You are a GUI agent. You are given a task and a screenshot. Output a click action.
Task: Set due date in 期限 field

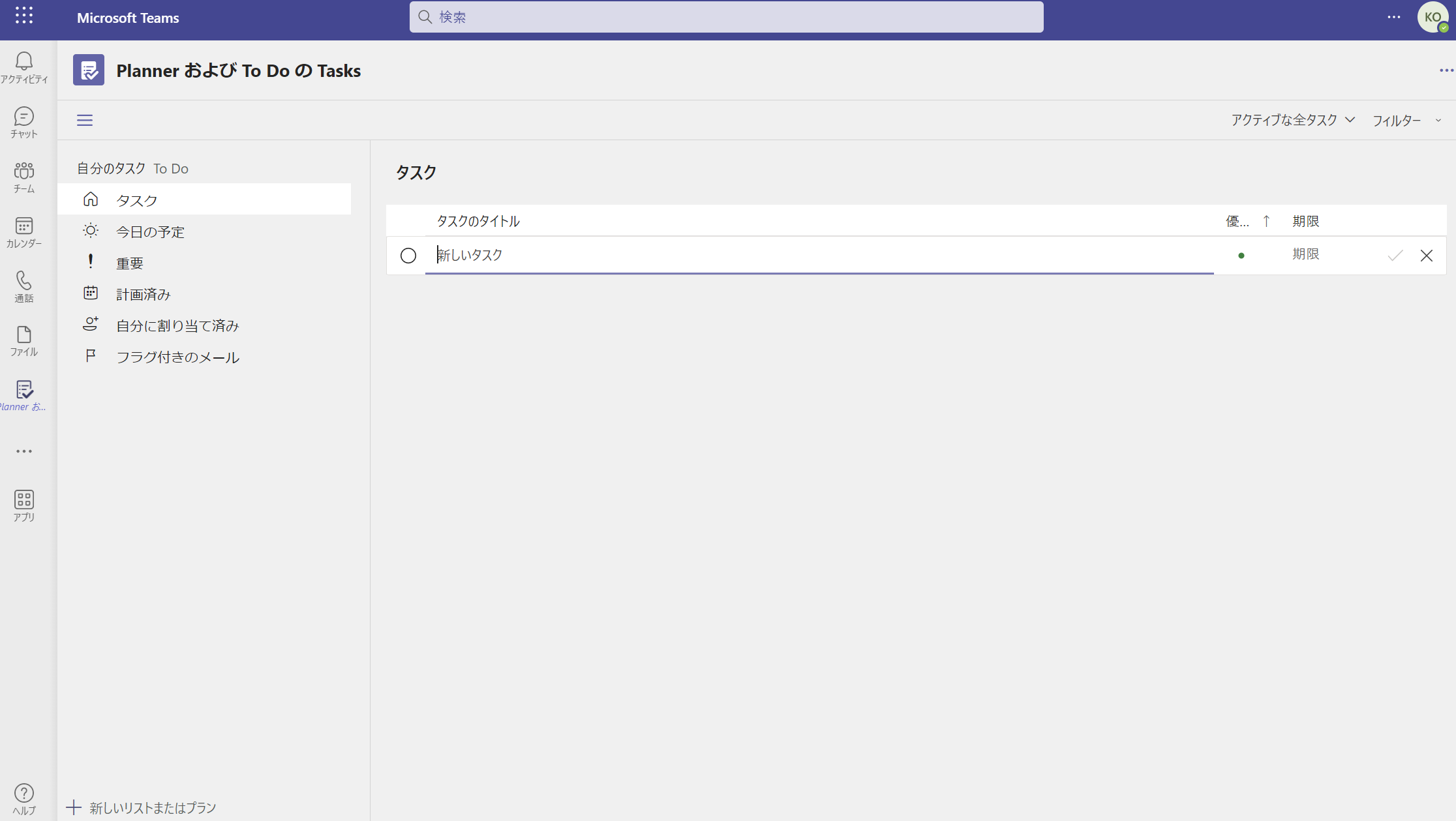click(1306, 254)
